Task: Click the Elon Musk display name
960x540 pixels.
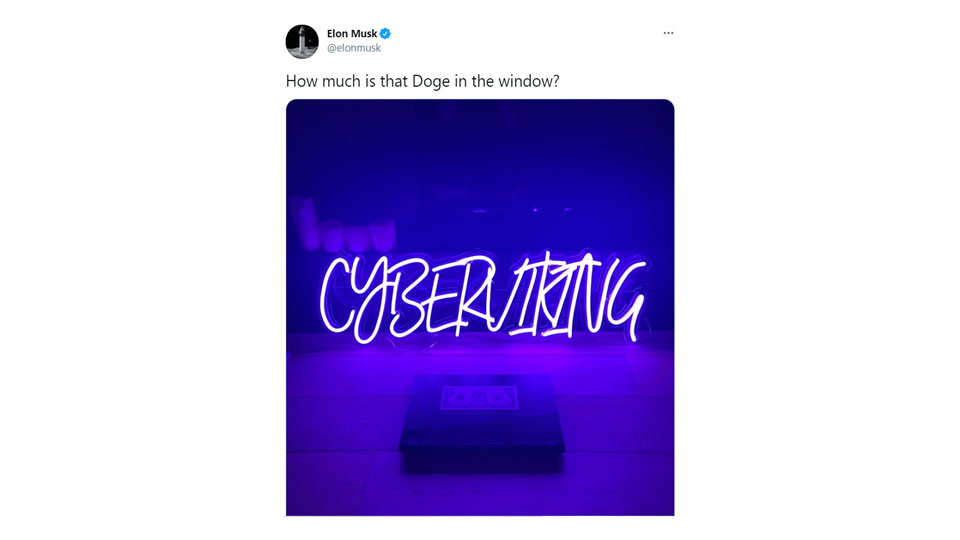Action: tap(352, 34)
